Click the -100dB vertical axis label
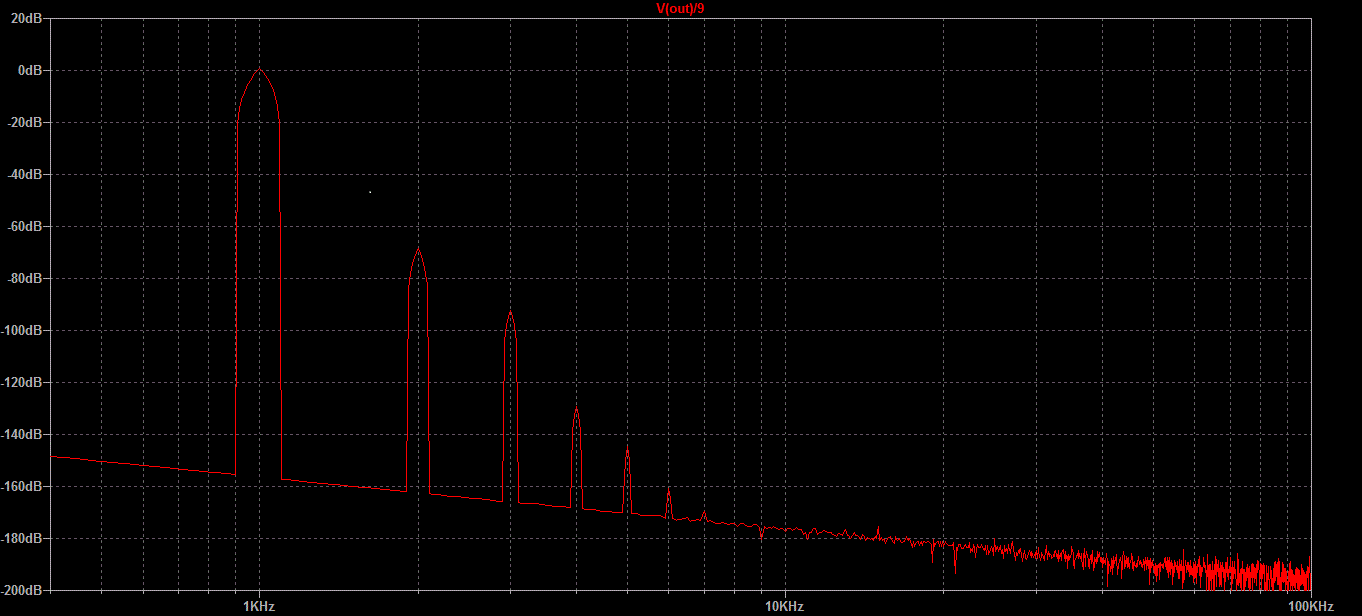Viewport: 1362px width, 616px height. (23, 330)
